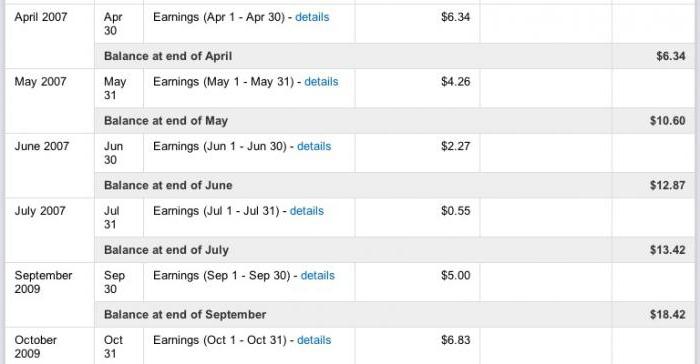This screenshot has height=364, width=700.
Task: Select the Balance at end of May row
Action: [395, 121]
